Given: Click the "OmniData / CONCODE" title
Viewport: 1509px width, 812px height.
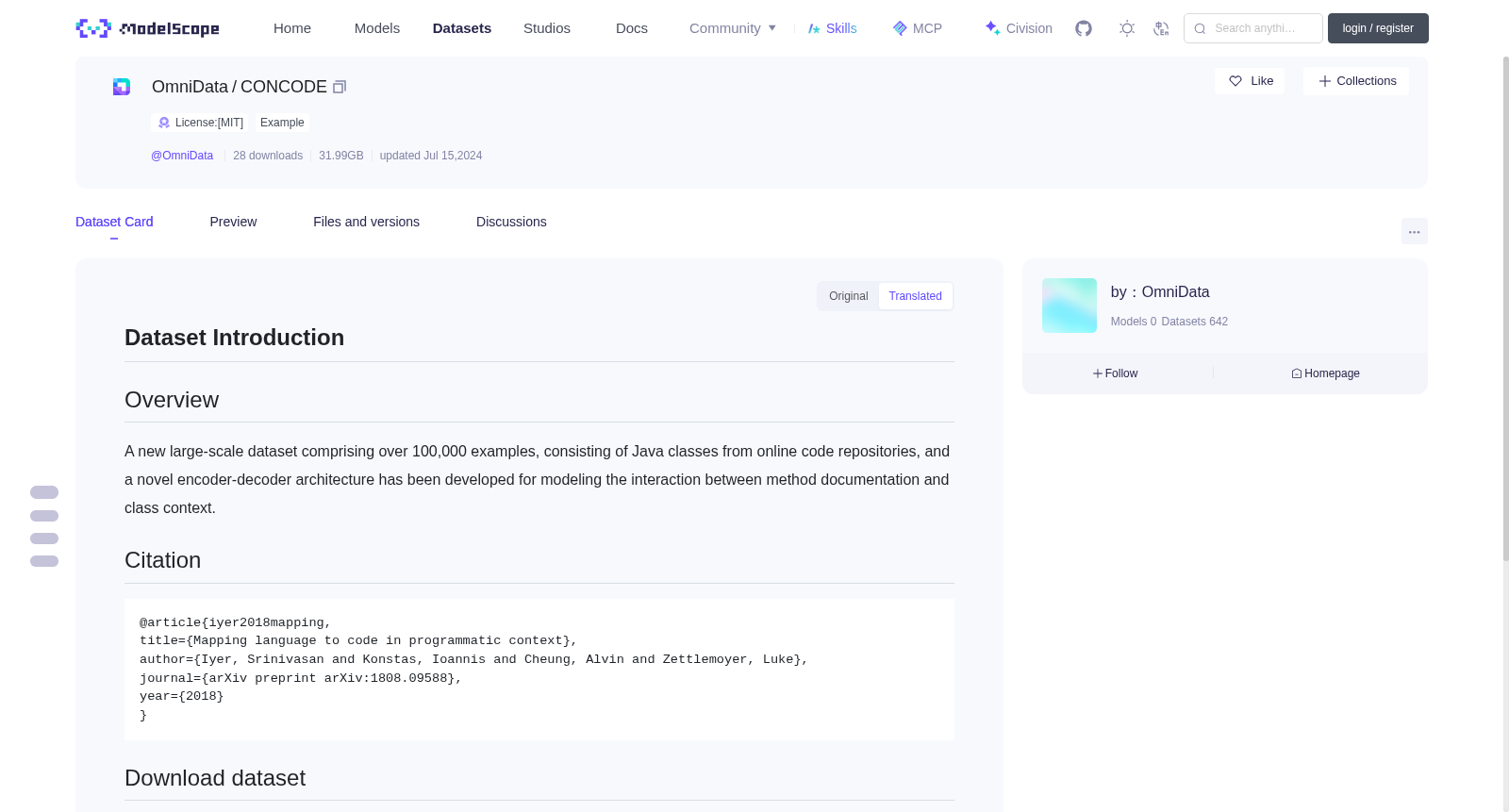Looking at the screenshot, I should [240, 87].
